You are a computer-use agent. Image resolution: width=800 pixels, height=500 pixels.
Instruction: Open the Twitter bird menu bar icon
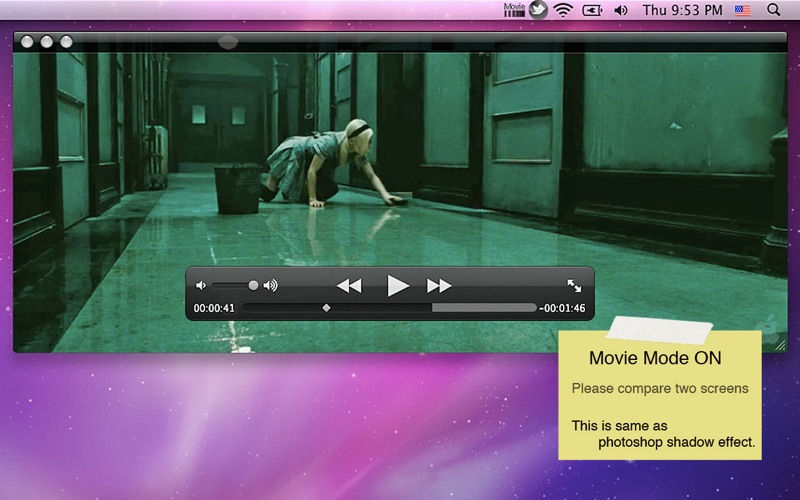(x=538, y=10)
